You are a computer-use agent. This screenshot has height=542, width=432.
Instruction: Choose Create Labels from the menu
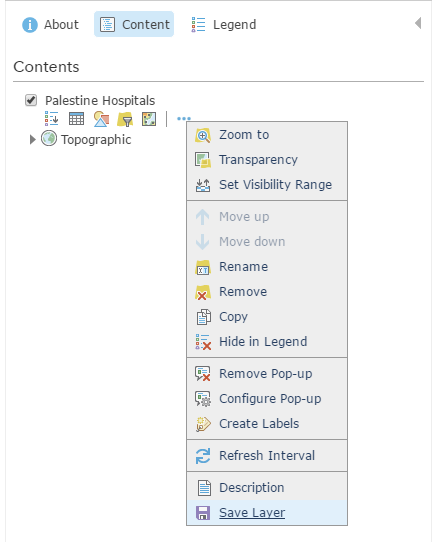click(267, 423)
